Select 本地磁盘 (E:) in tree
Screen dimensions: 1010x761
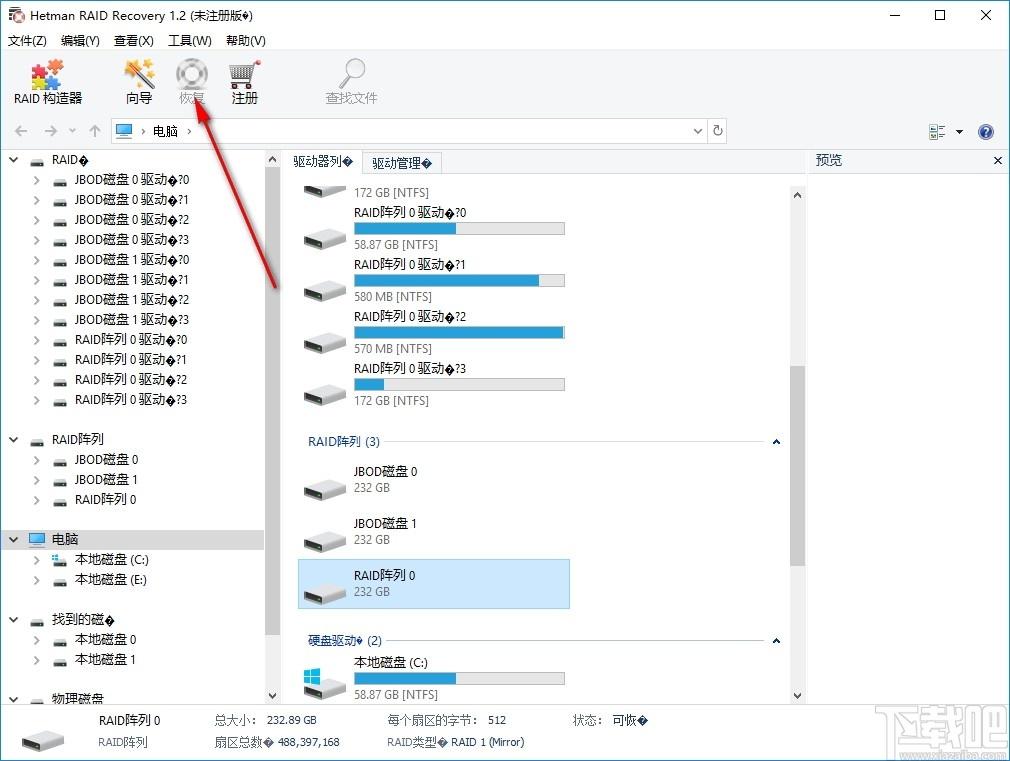tap(111, 580)
